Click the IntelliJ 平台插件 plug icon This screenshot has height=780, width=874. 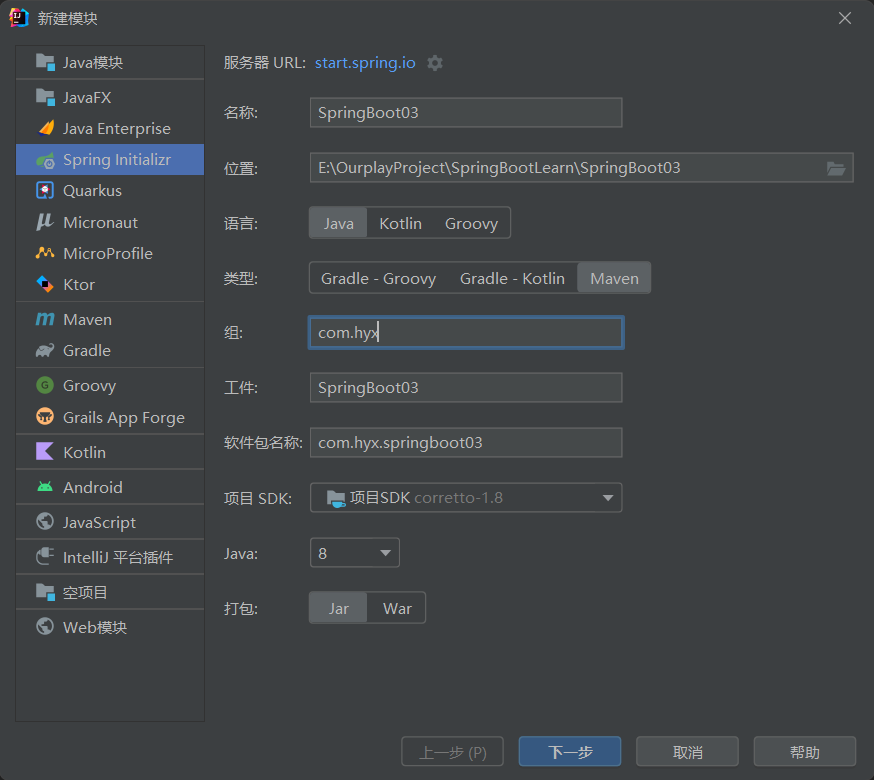pyautogui.click(x=45, y=556)
